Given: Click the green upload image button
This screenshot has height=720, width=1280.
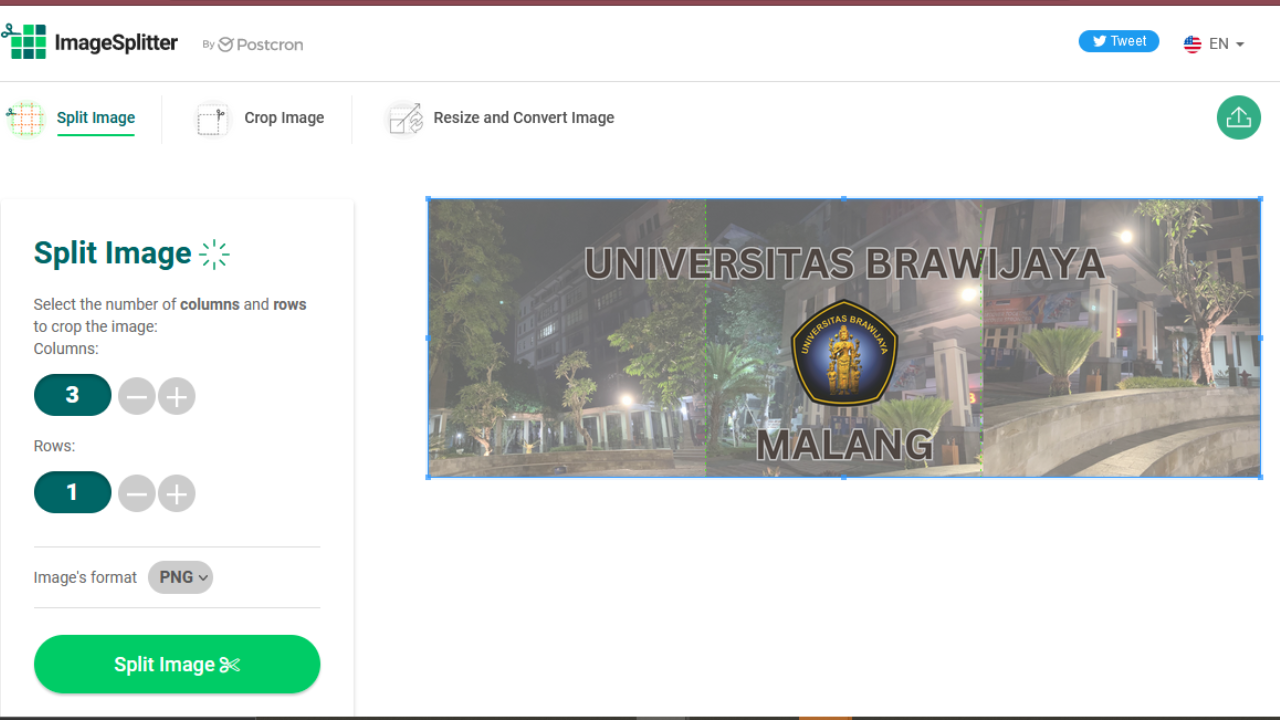Looking at the screenshot, I should [x=1238, y=117].
